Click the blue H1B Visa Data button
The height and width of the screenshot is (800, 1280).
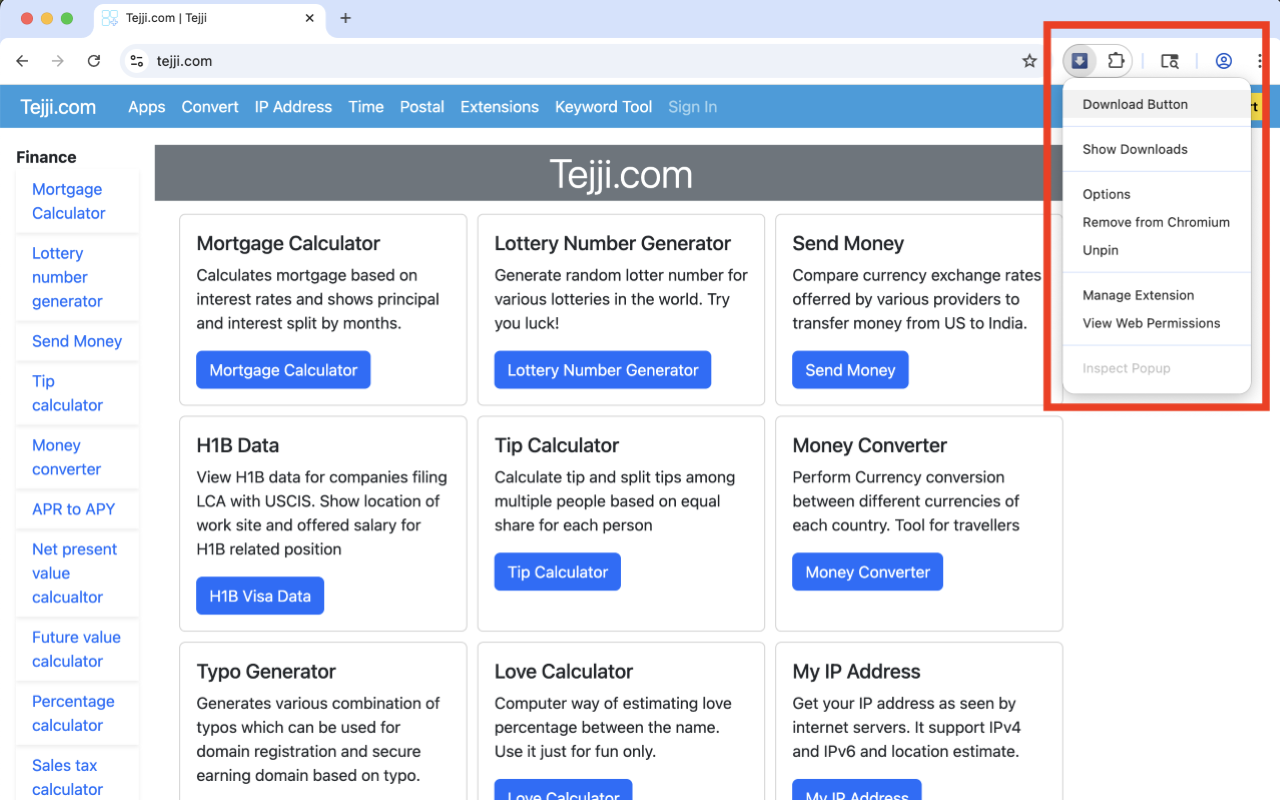tap(260, 596)
